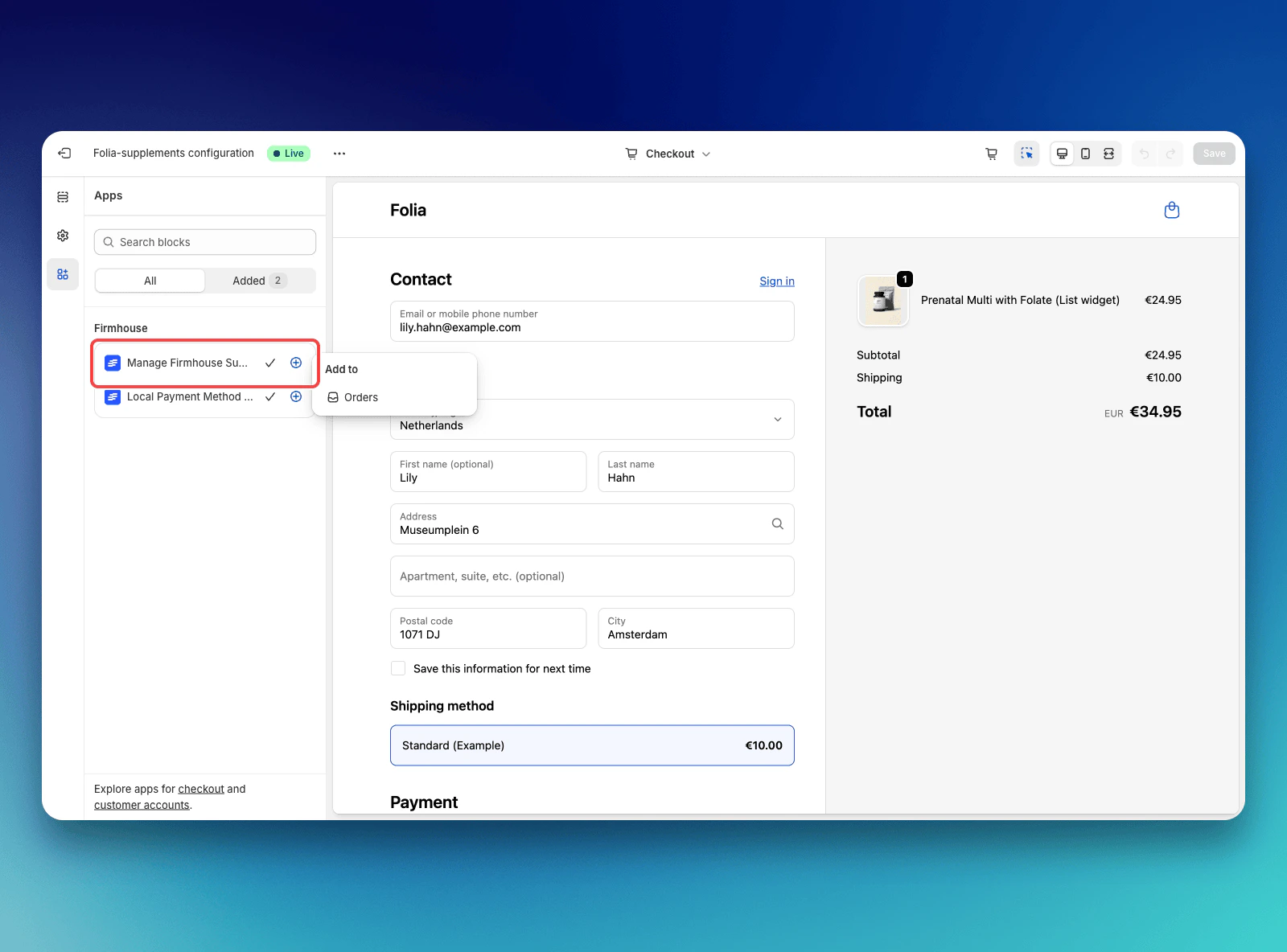Select the Apps panel icon
The height and width of the screenshot is (952, 1287).
[63, 274]
